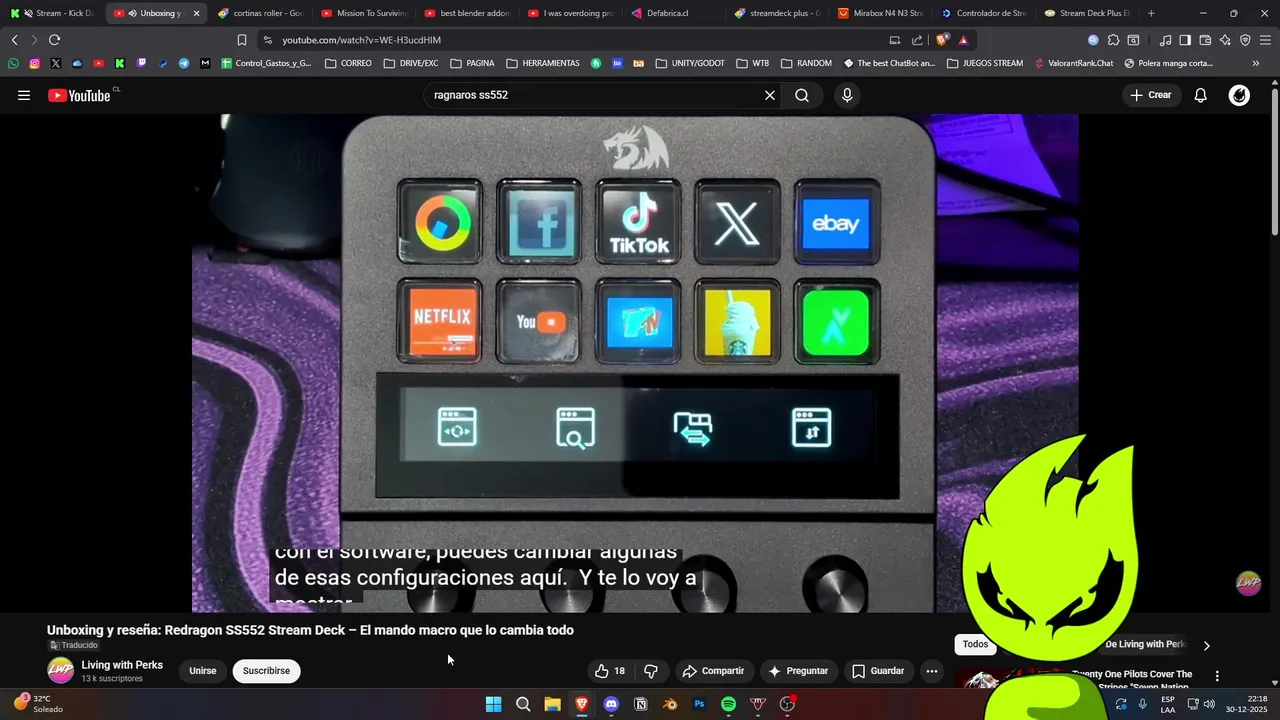Viewport: 1280px width, 720px height.
Task: Open the Living with Perks channel avatar
Action: tap(61, 671)
